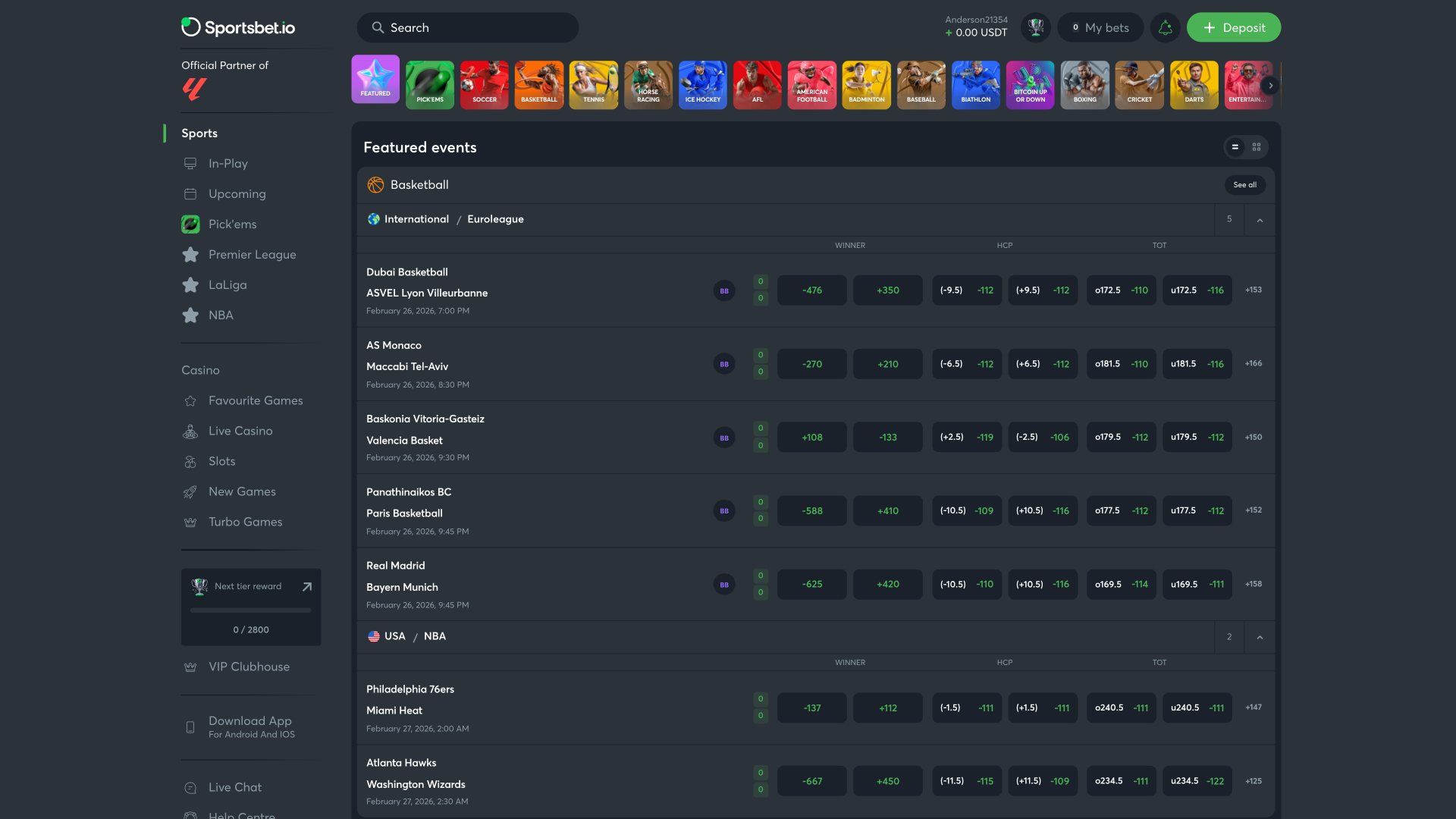
Task: Switch to the Featured sports tab
Action: [375, 78]
